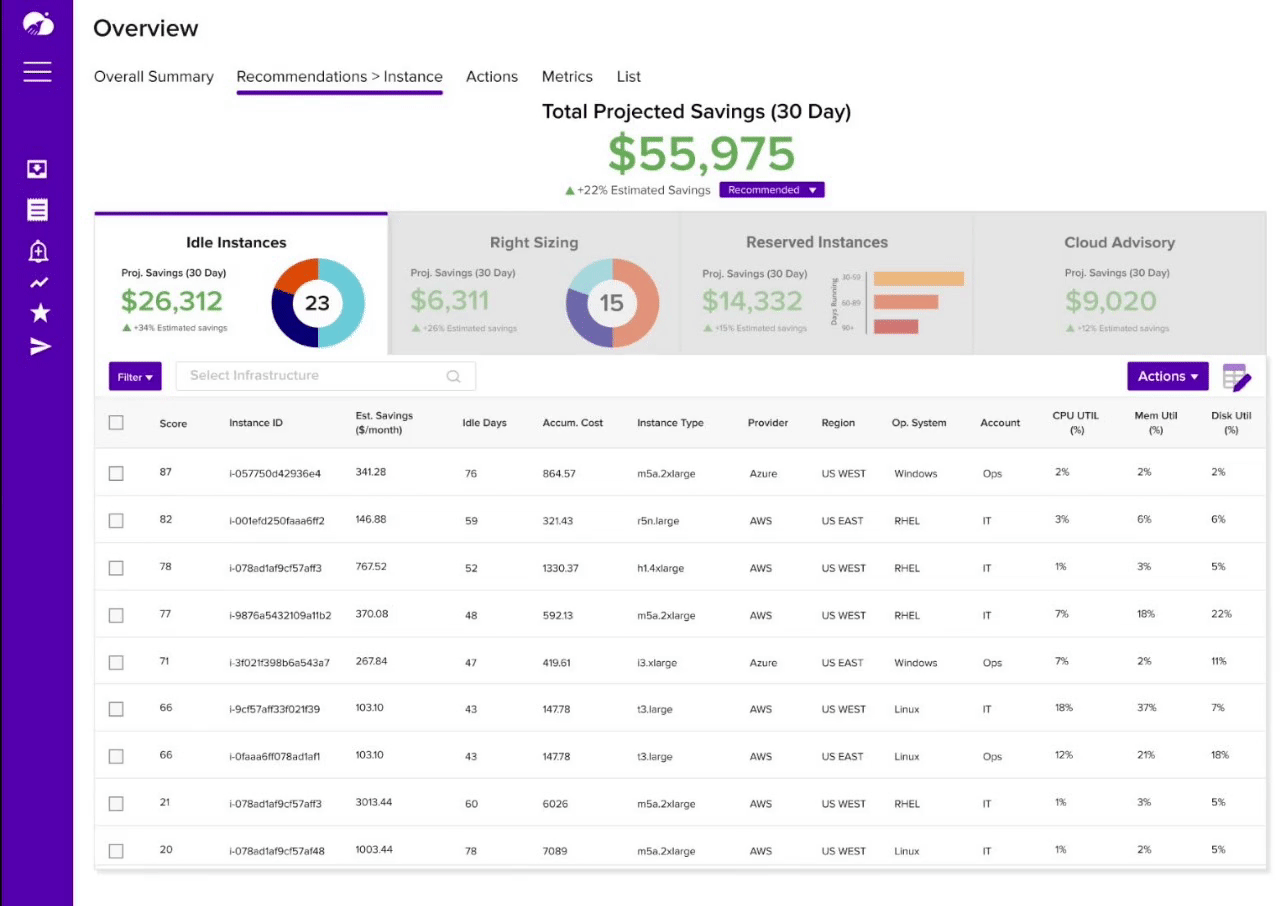
Task: Open the alert bell sidebar icon
Action: [38, 250]
